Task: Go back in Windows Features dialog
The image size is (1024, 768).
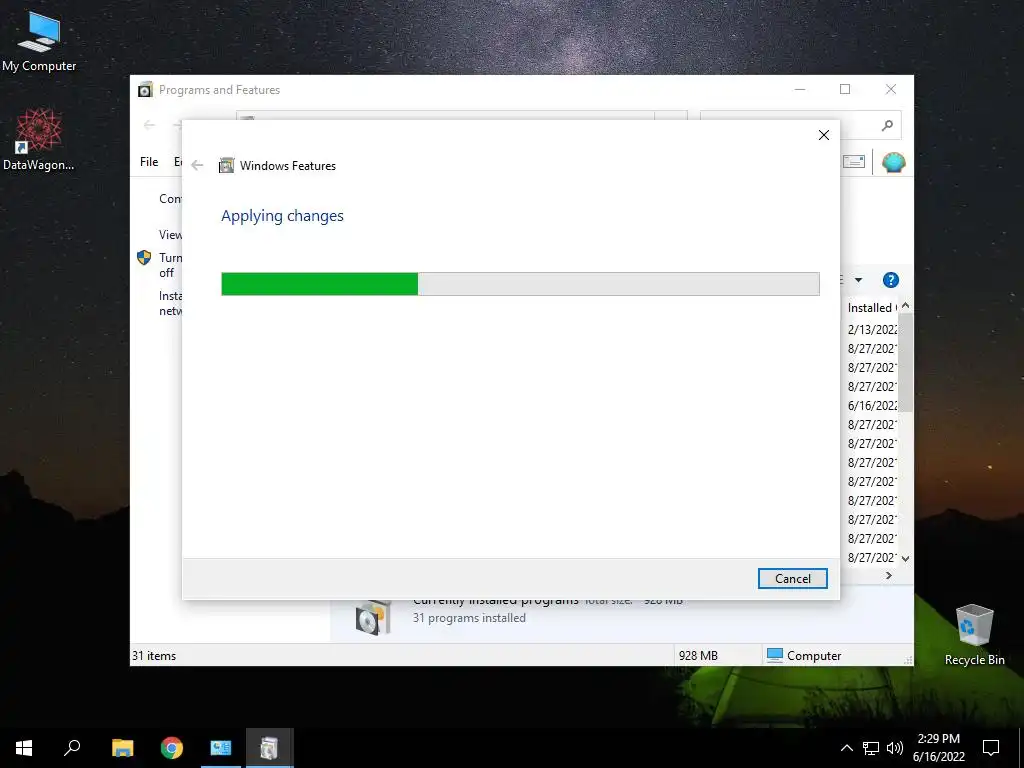Action: pyautogui.click(x=197, y=165)
